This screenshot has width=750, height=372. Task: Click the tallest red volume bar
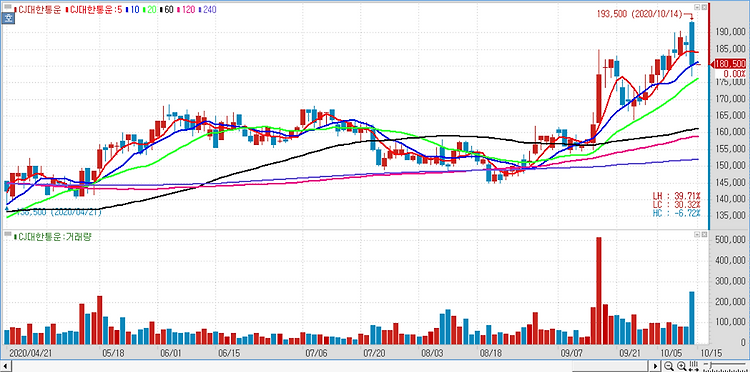point(598,291)
